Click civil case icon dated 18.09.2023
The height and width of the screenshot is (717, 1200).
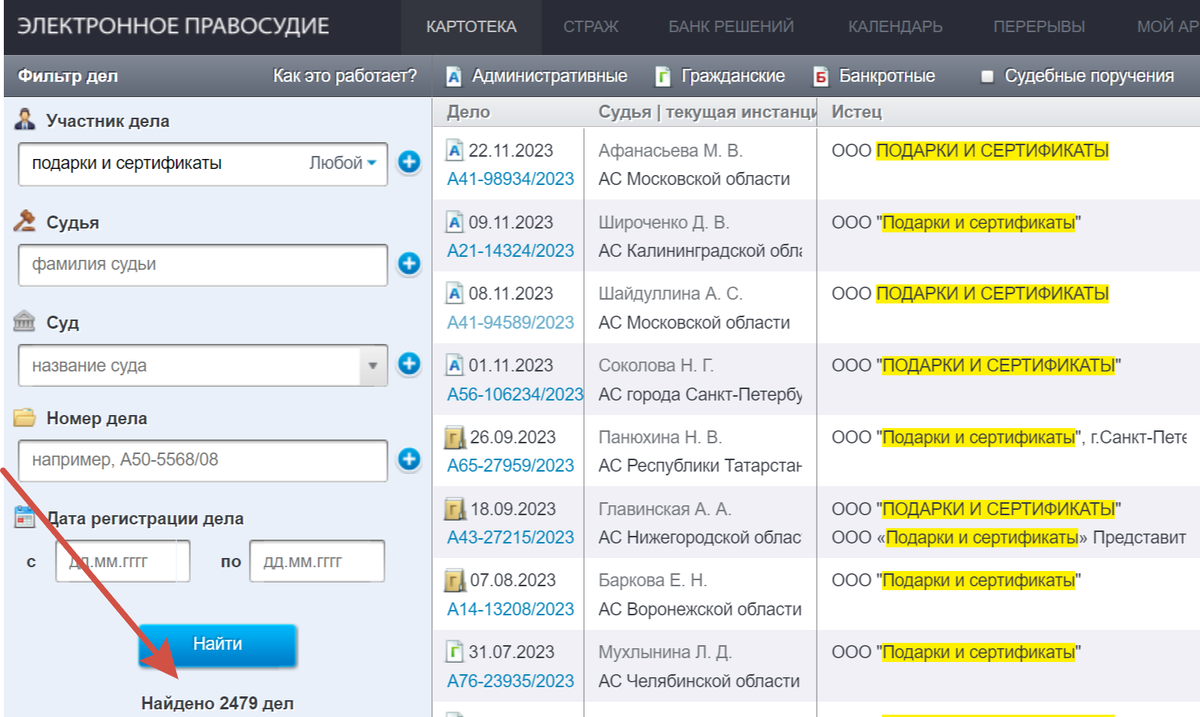click(x=455, y=509)
